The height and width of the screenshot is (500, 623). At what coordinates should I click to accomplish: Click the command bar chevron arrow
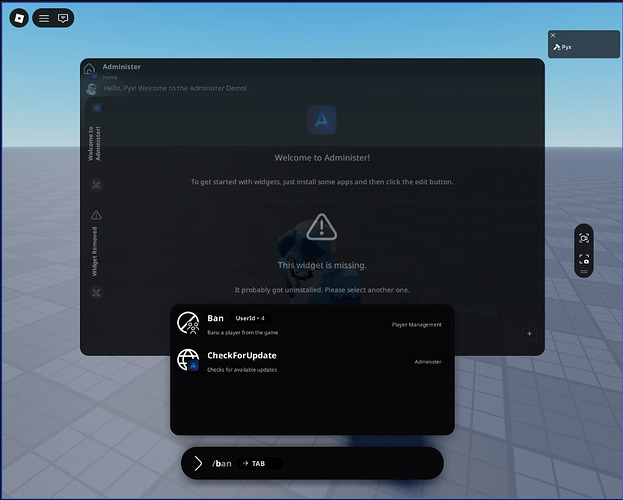pos(198,463)
